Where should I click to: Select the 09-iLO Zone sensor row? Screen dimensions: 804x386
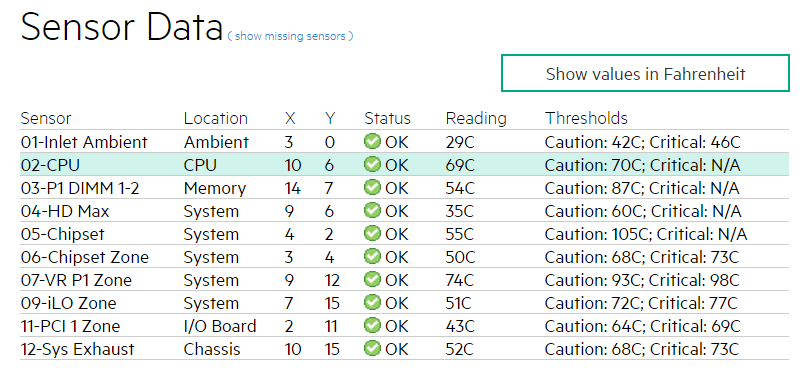405,303
